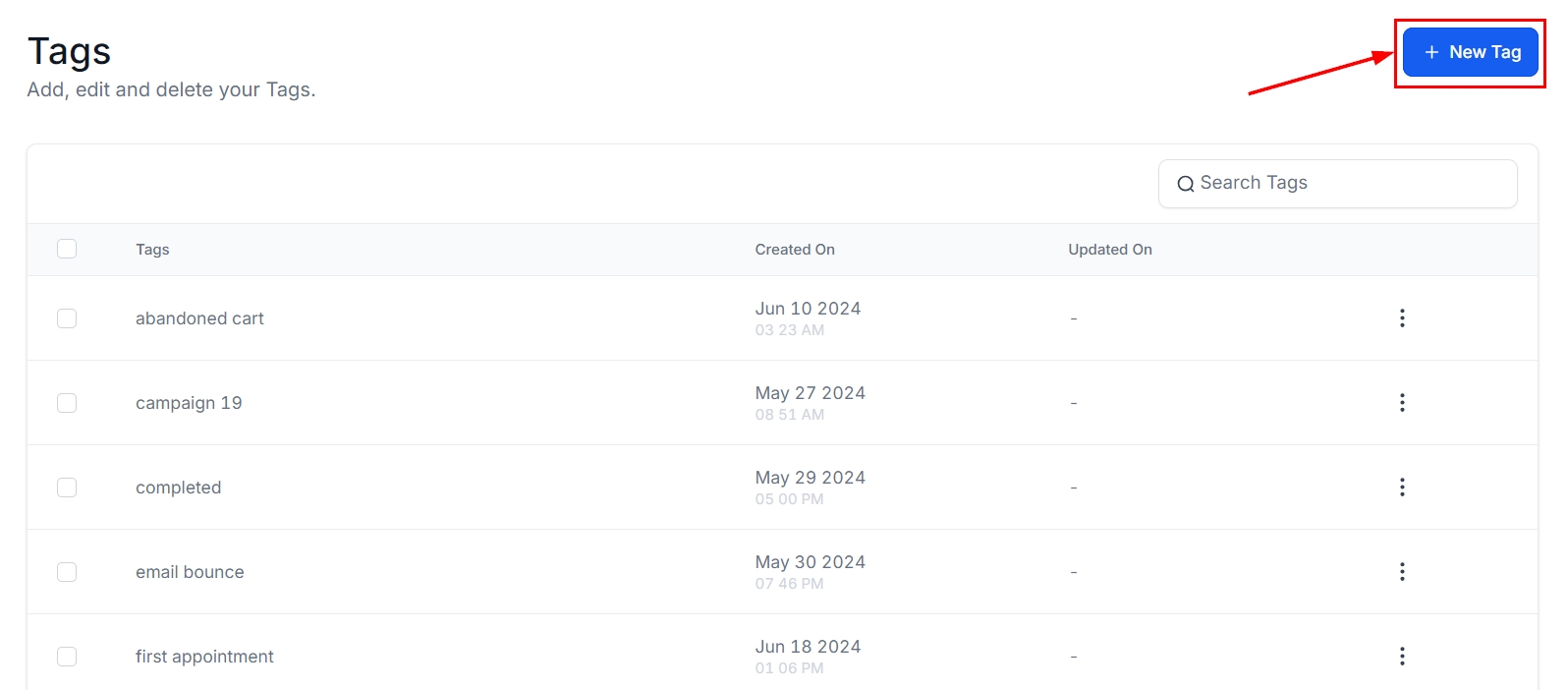The height and width of the screenshot is (690, 1568).
Task: Click the magnifier icon in search box
Action: [x=1185, y=184]
